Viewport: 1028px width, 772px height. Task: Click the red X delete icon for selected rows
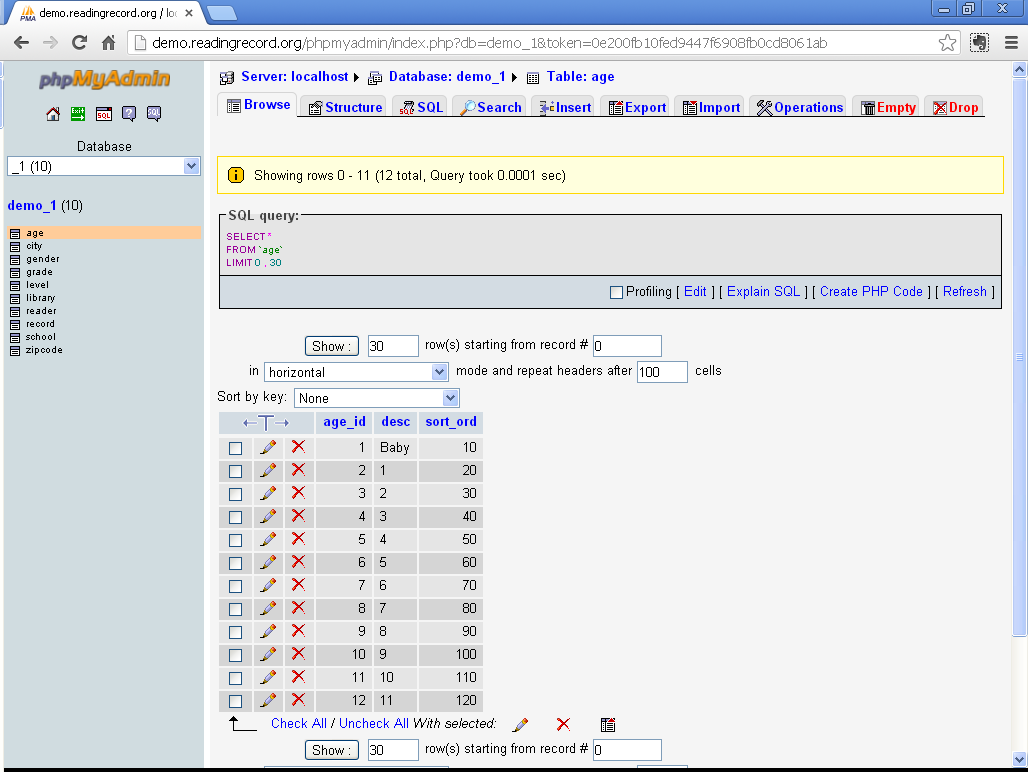563,724
